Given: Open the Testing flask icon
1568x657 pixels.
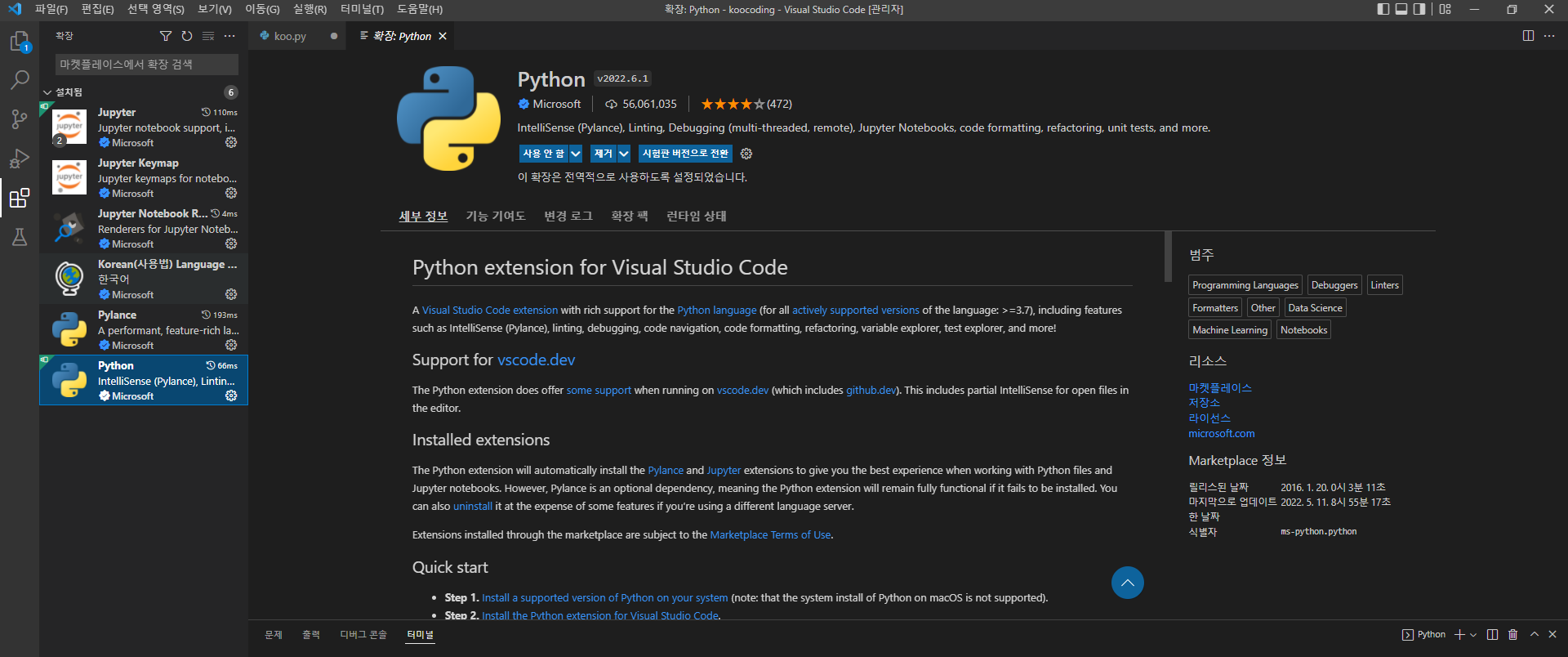Looking at the screenshot, I should [20, 237].
